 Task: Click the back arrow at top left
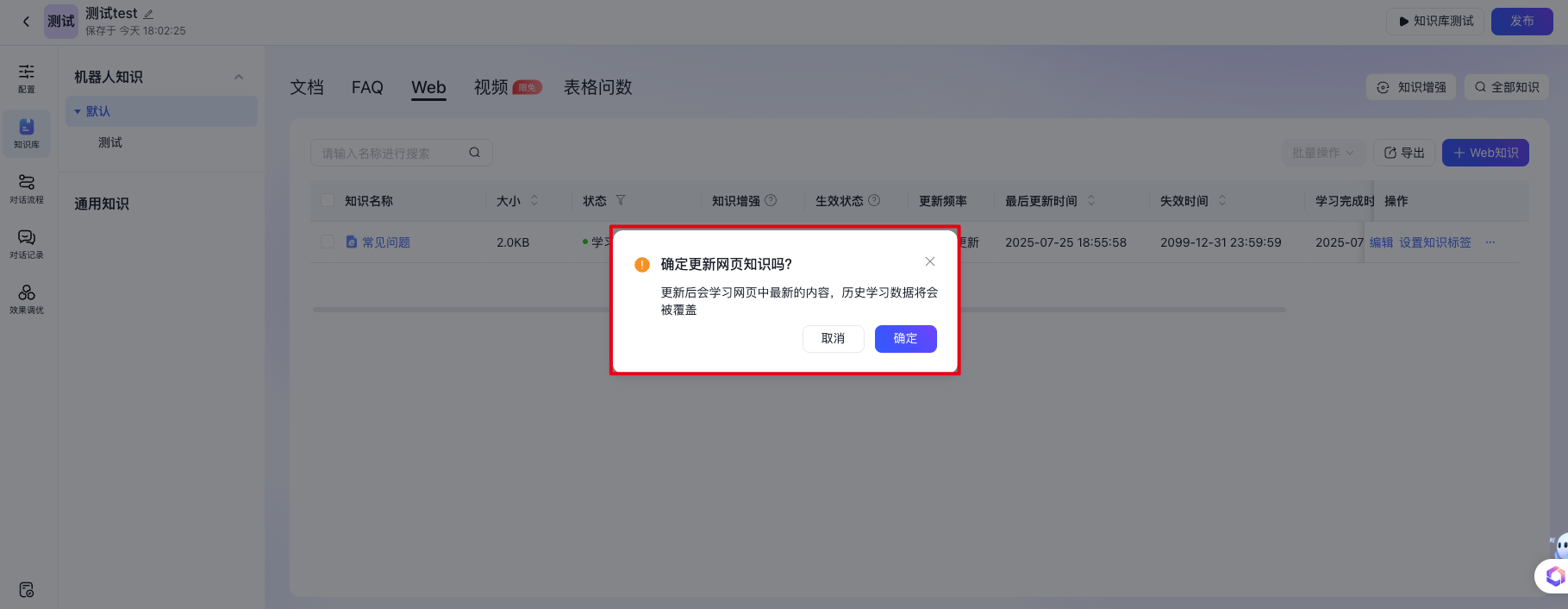coord(26,22)
